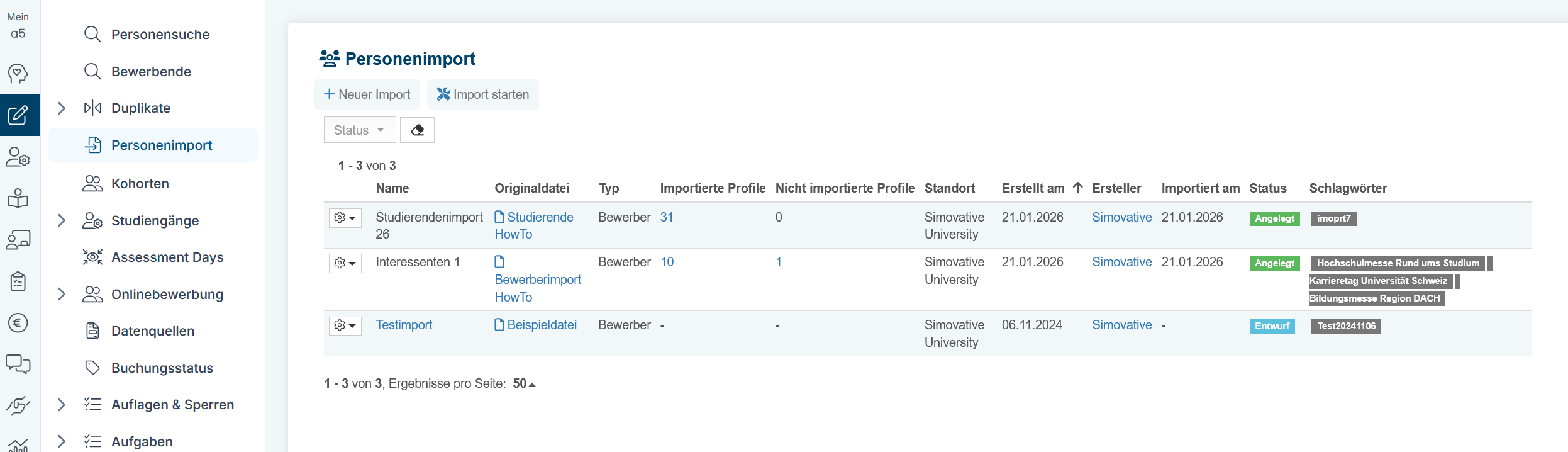
Task: Expand the Duplikate submenu chevron
Action: click(x=62, y=108)
